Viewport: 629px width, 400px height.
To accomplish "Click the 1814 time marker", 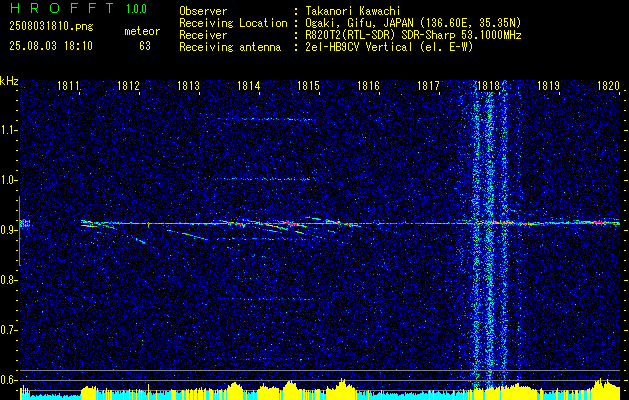I will (x=248, y=85).
